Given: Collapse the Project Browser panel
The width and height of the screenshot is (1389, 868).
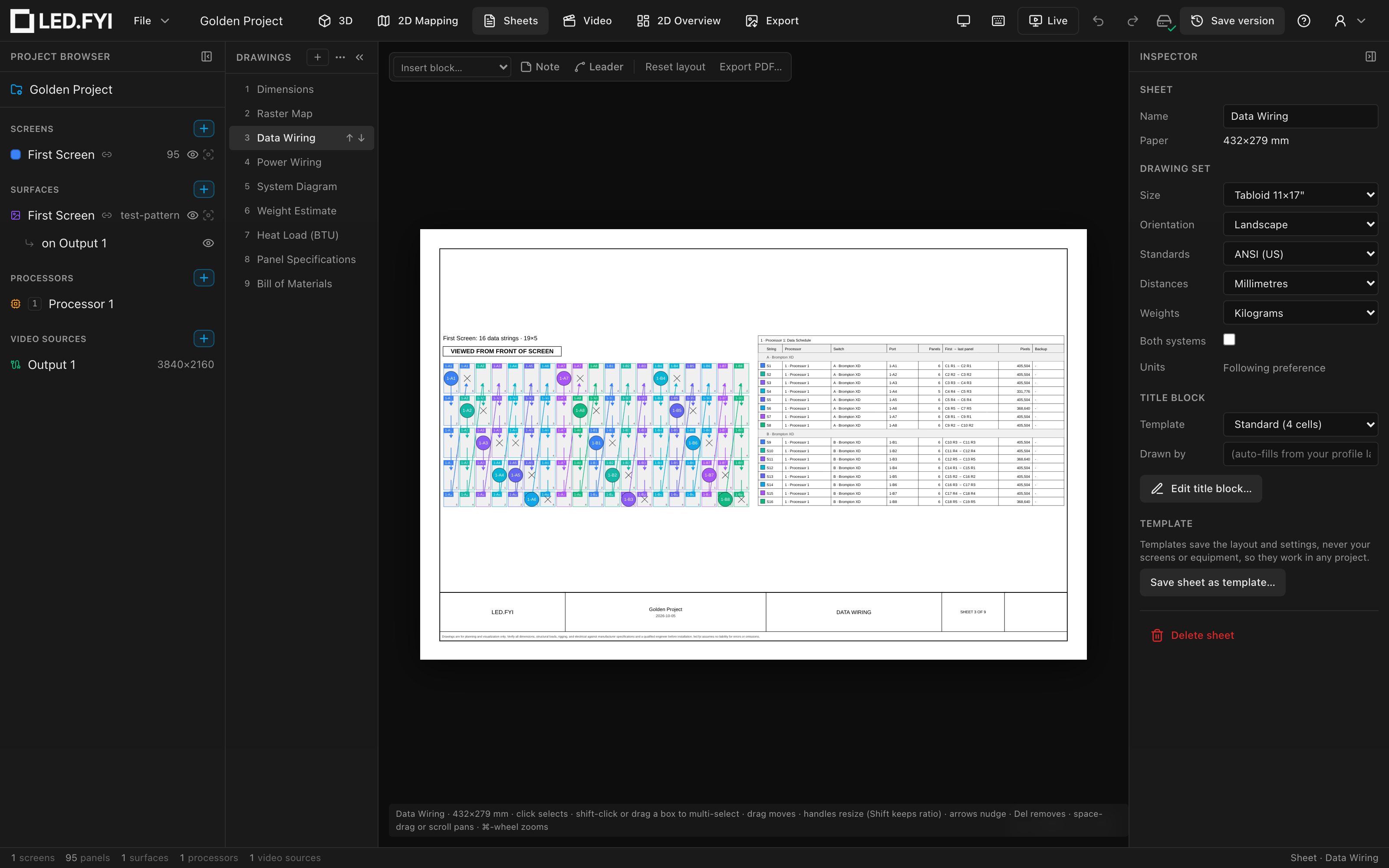Looking at the screenshot, I should [207, 56].
